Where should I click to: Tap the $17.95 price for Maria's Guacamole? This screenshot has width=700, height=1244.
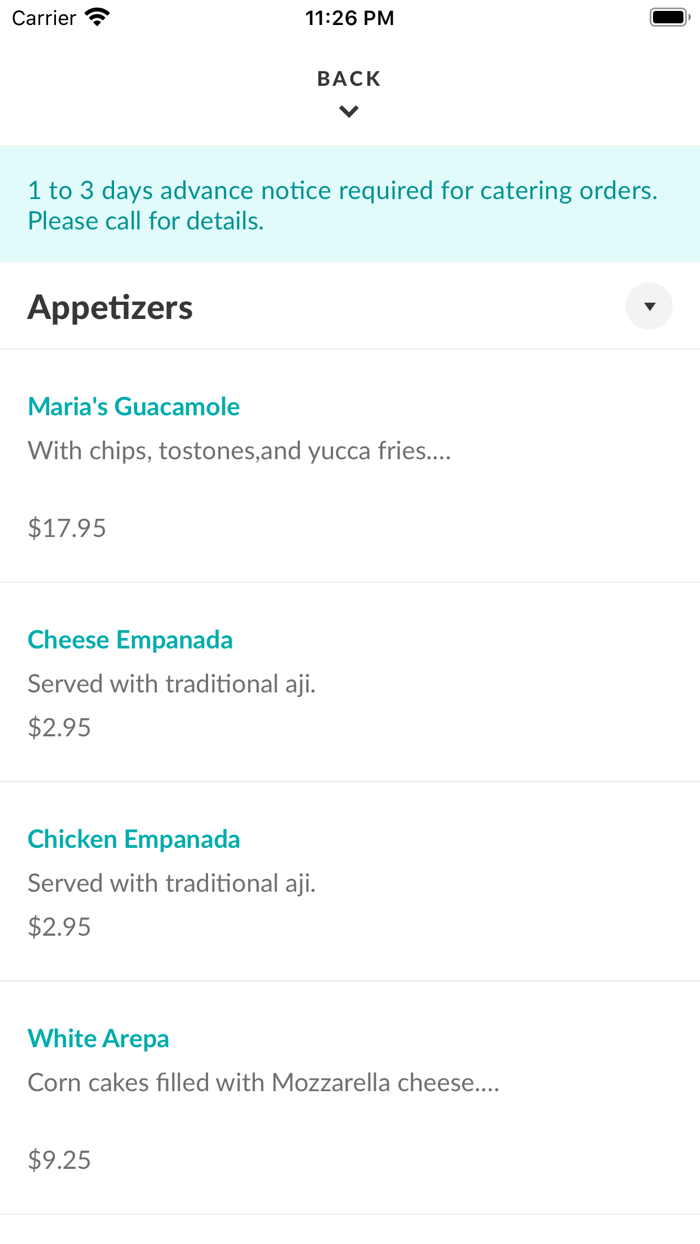pyautogui.click(x=66, y=527)
